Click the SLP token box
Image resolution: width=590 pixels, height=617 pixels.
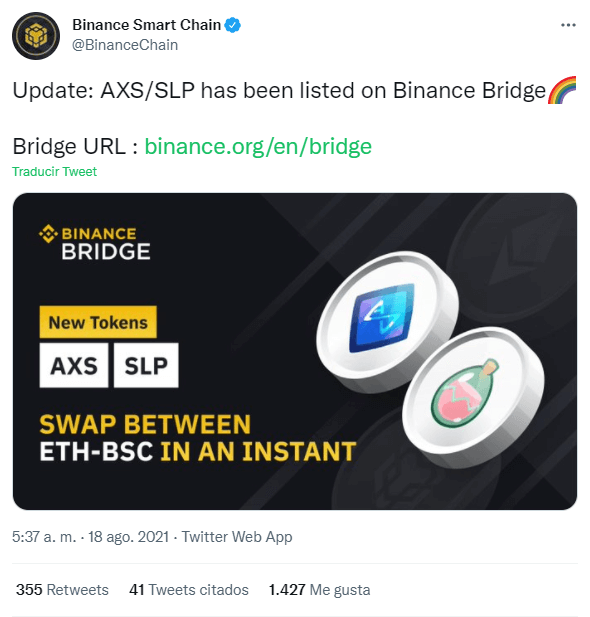(x=146, y=365)
